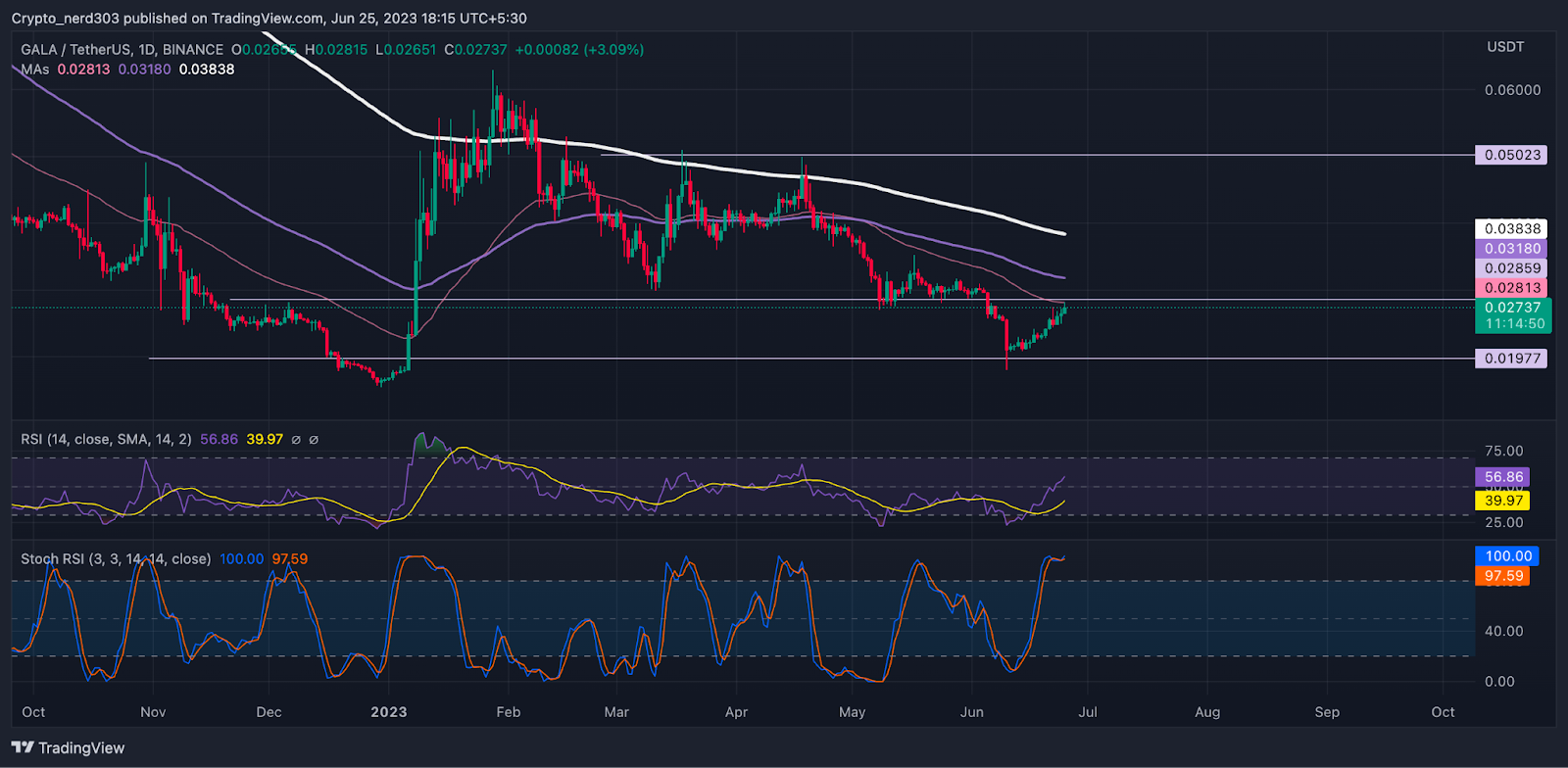Click the Stoch RSI 40.00 scale label

coord(1504,631)
